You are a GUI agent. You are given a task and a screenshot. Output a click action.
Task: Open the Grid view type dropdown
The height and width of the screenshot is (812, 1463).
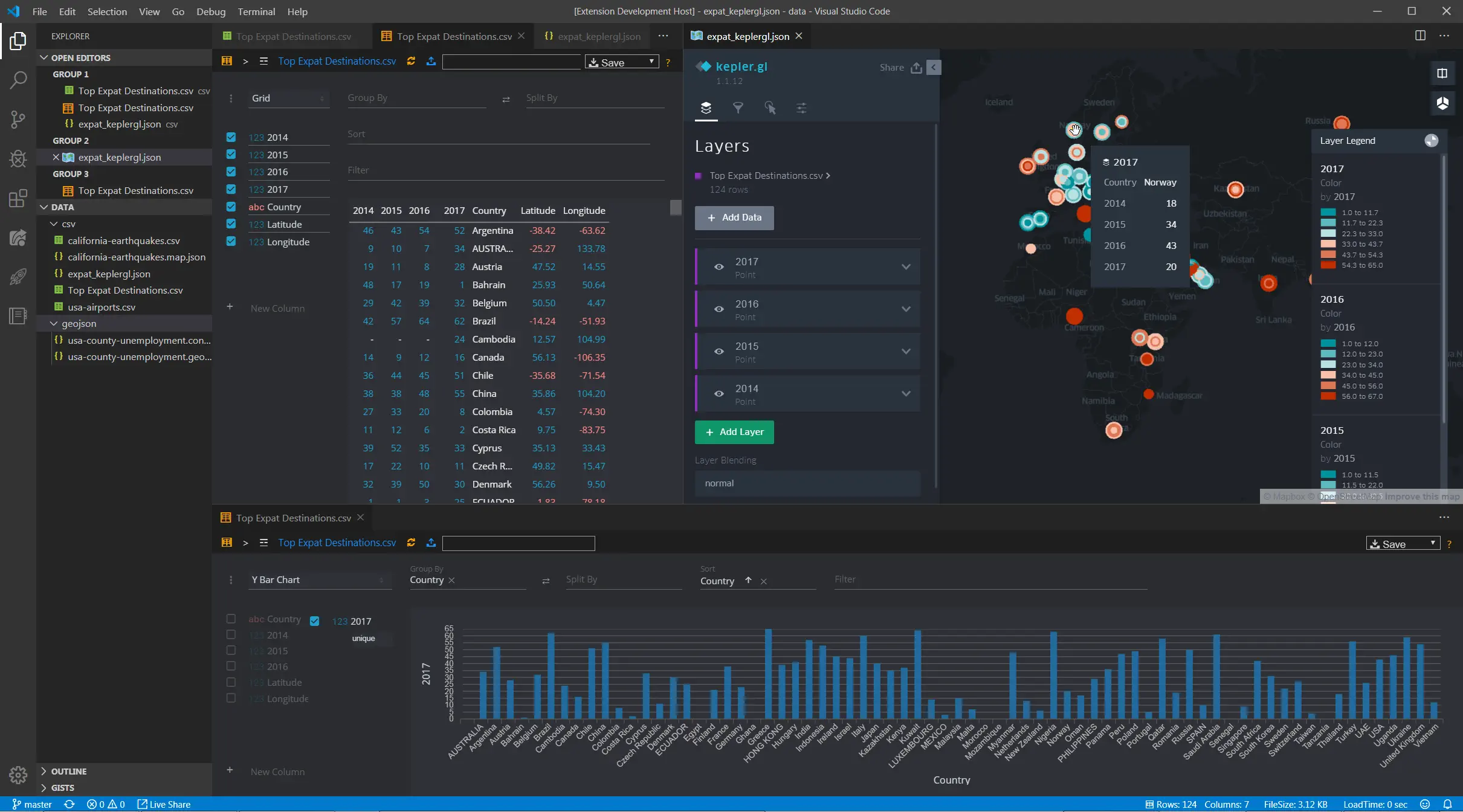click(289, 98)
